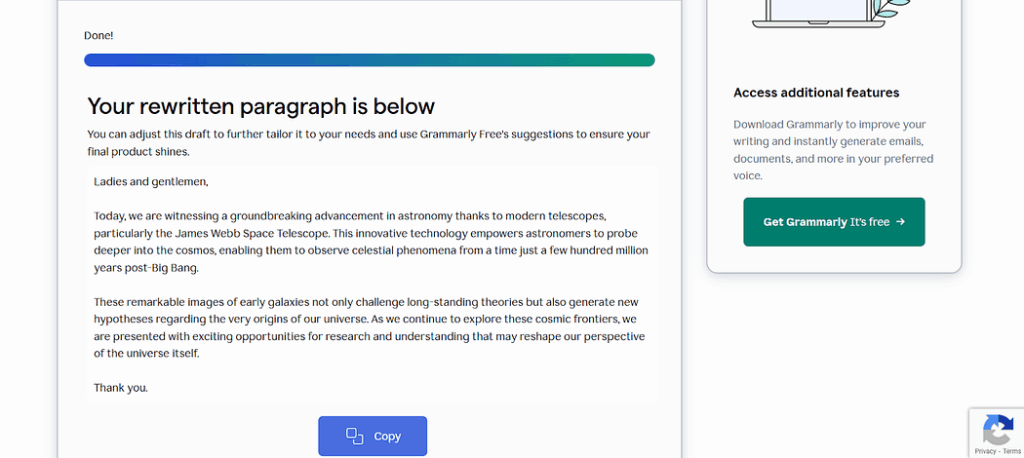Click the 'Download Grammarly to improve' description text
Viewport: 1024px width, 458px height.
[x=833, y=150]
